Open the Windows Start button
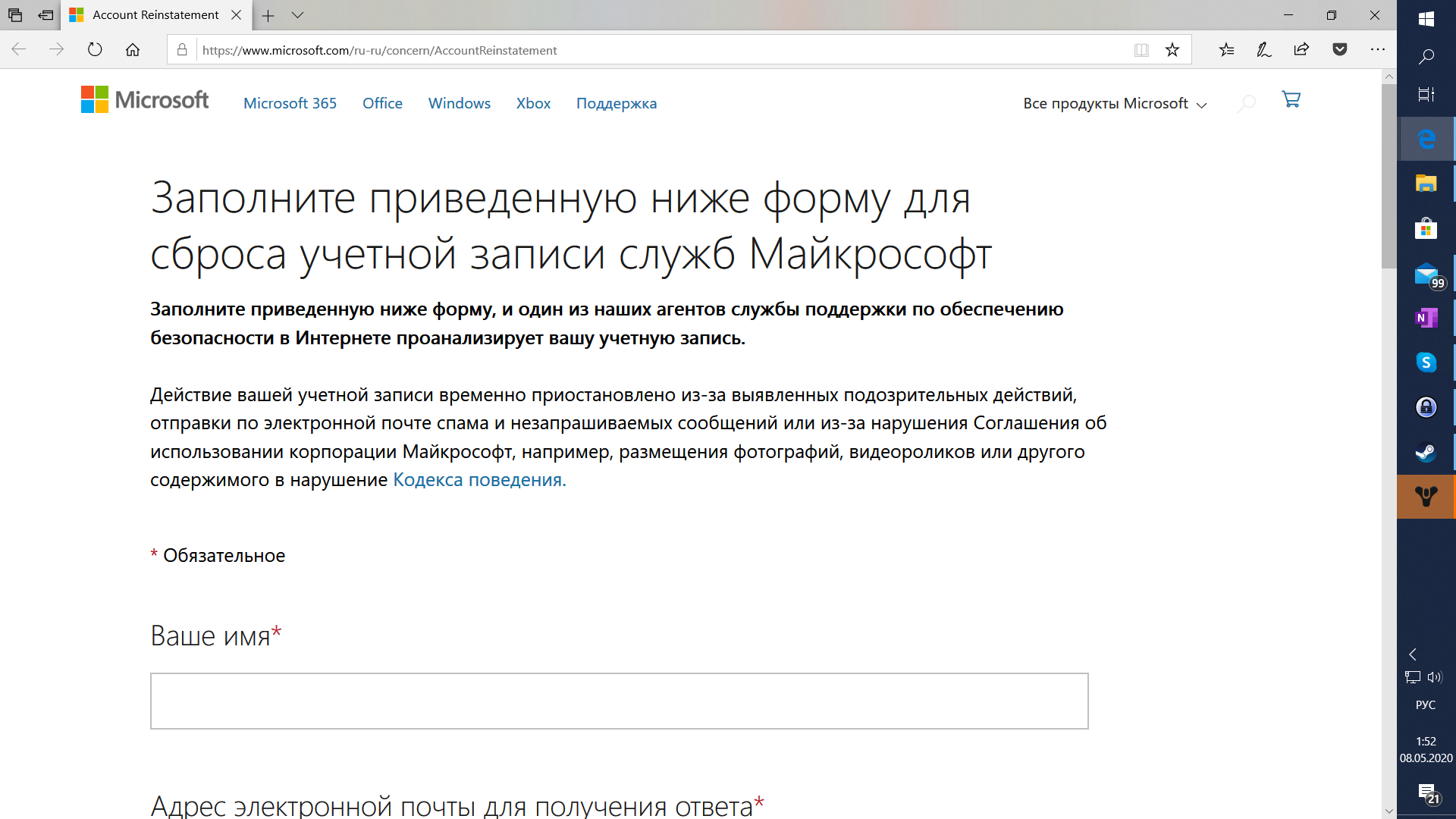1456x819 pixels. point(1426,19)
